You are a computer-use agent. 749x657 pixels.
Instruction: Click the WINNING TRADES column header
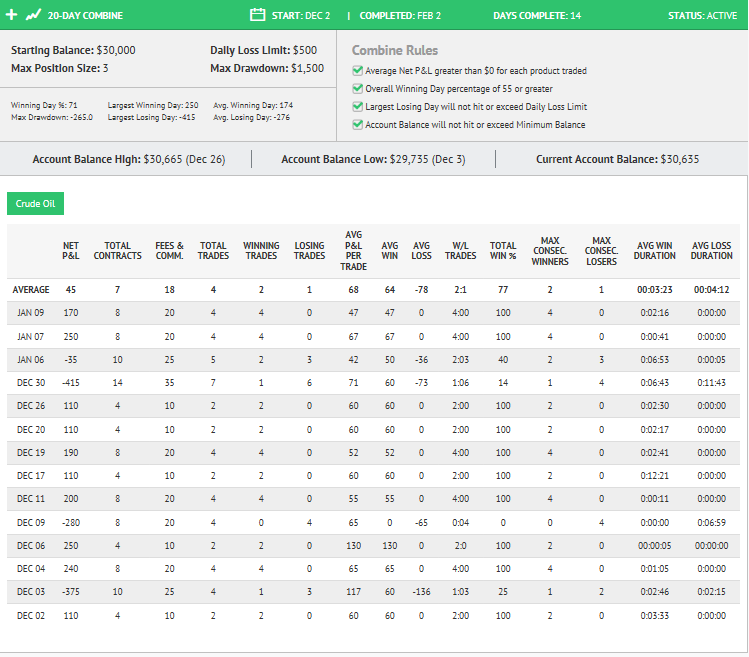tap(261, 250)
